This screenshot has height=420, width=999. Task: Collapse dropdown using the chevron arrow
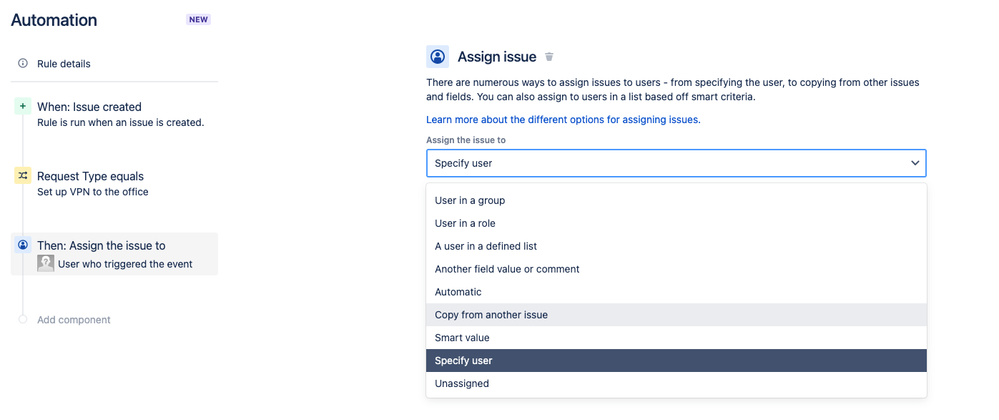click(914, 163)
